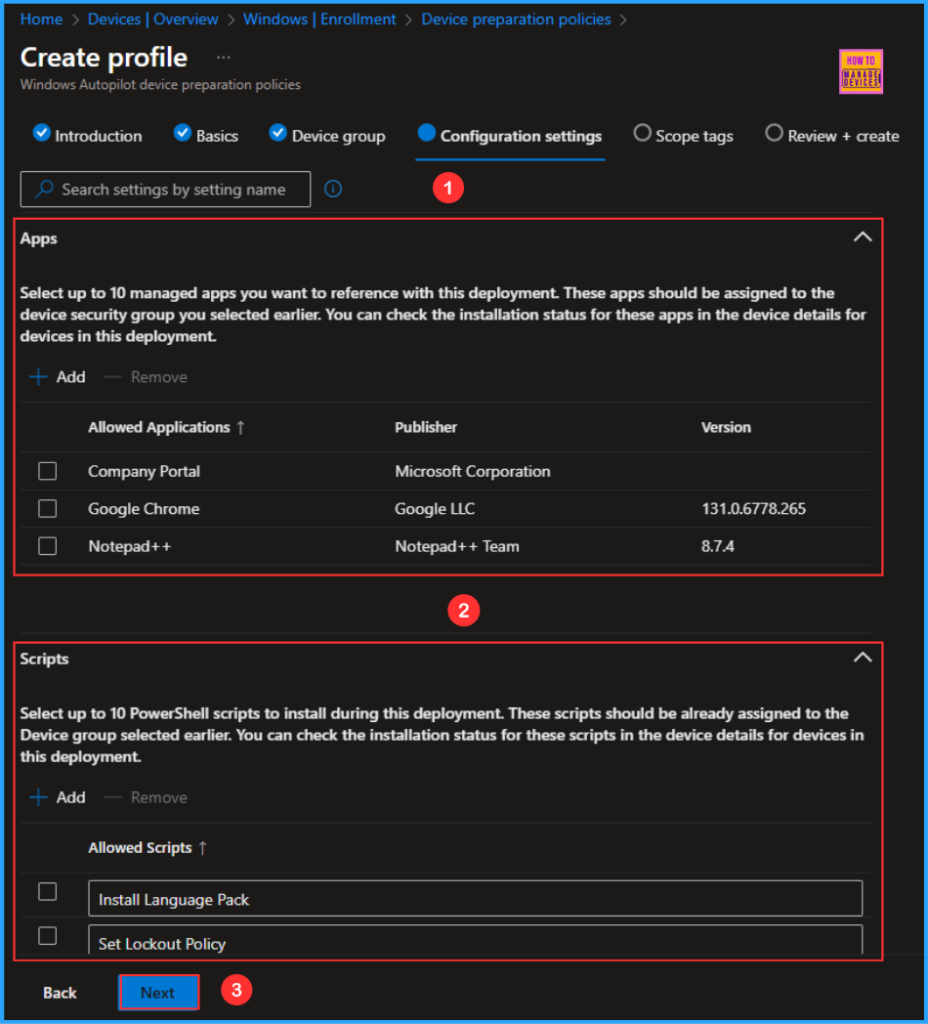928x1024 pixels.
Task: Open the Home breadcrumb link
Action: pyautogui.click(x=41, y=20)
